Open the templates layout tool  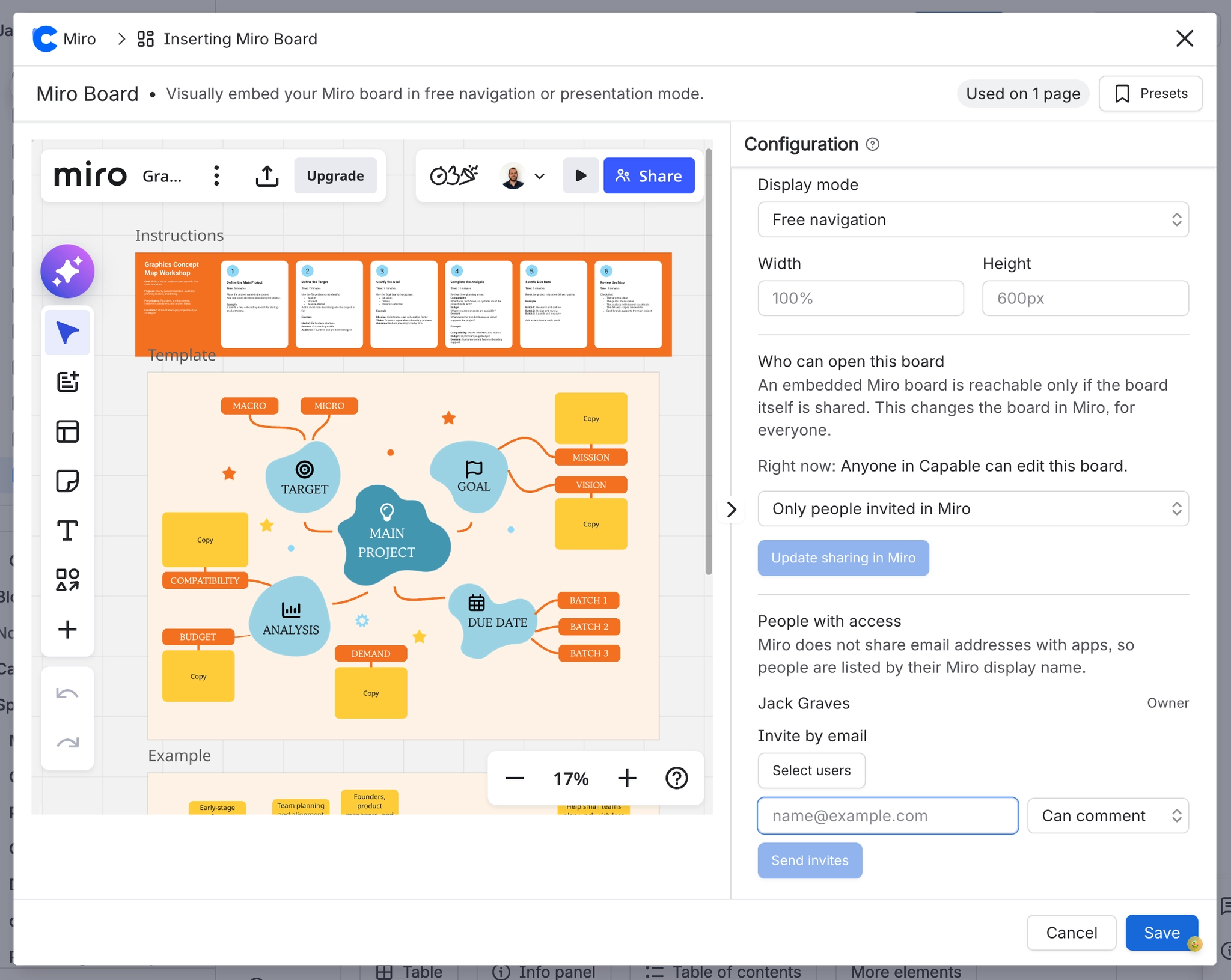67,431
